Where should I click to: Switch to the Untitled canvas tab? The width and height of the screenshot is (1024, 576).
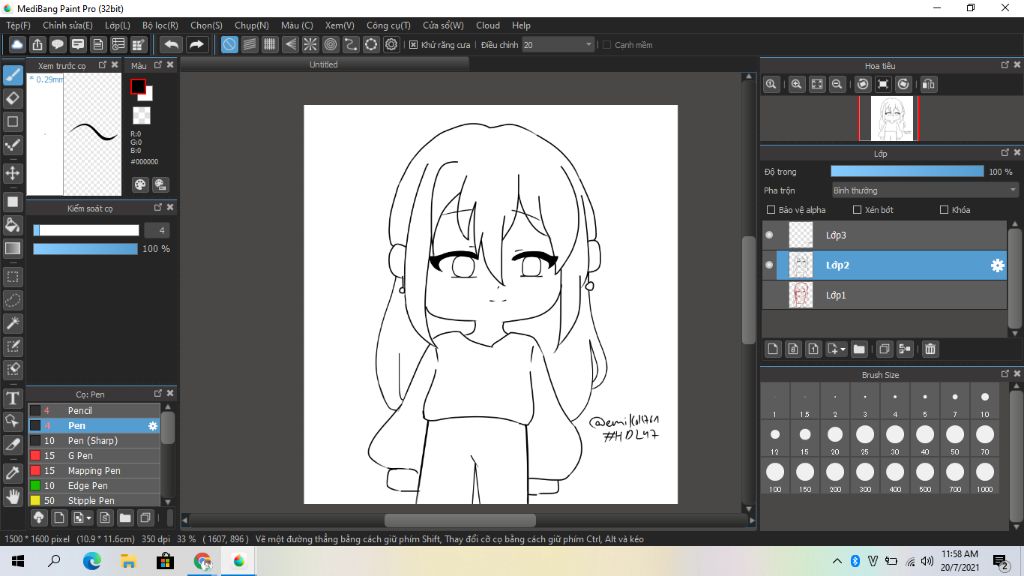[324, 65]
